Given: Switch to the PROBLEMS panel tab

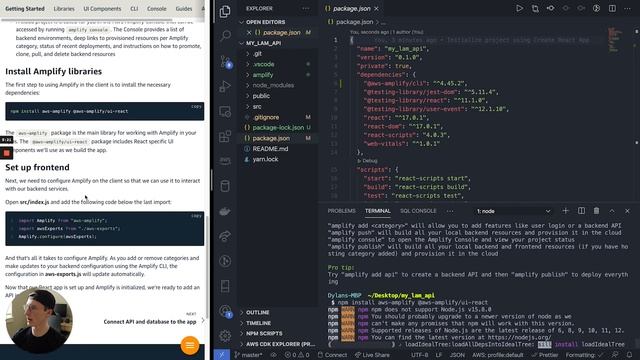Looking at the screenshot, I should (x=341, y=211).
